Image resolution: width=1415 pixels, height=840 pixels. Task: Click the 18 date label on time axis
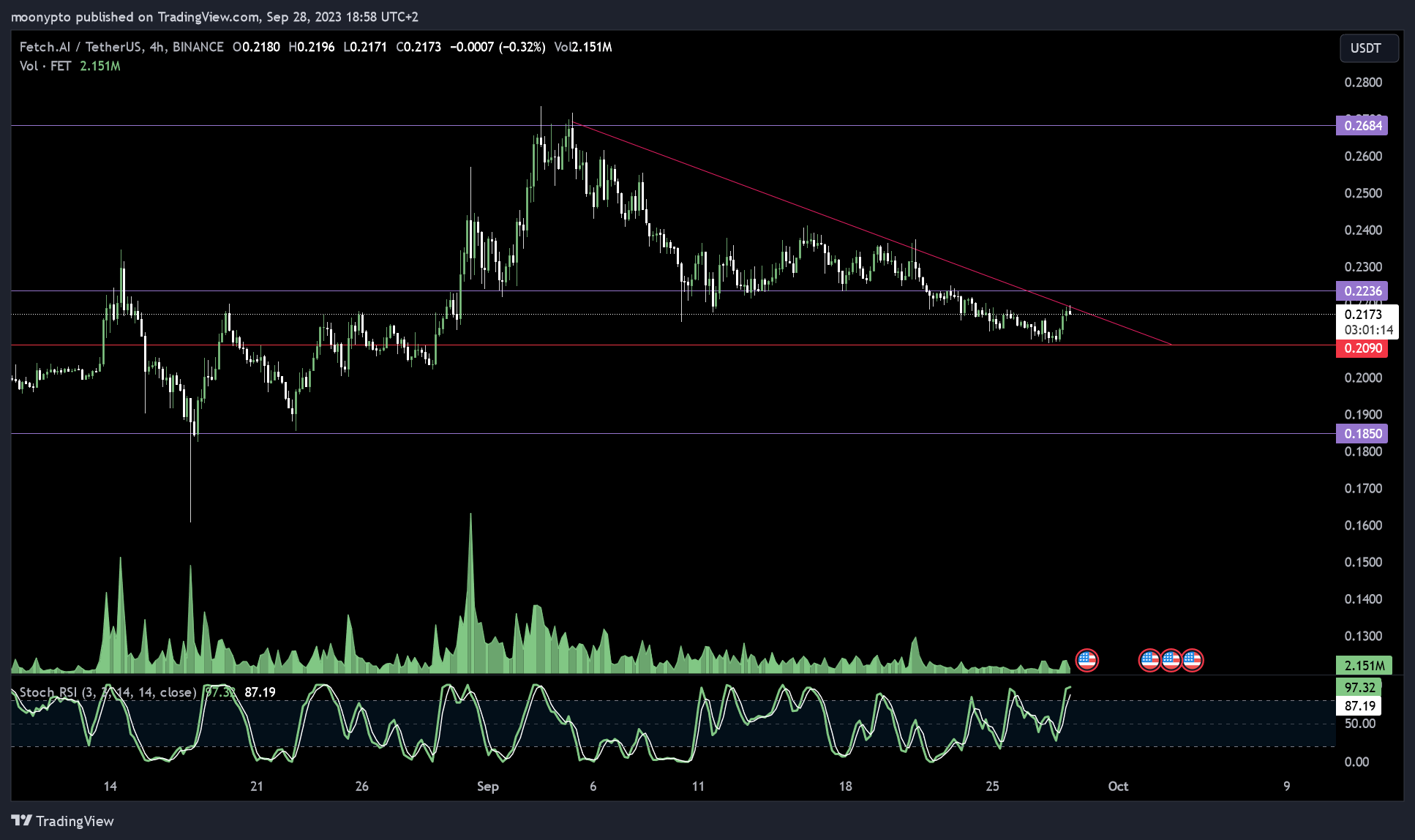pos(845,787)
